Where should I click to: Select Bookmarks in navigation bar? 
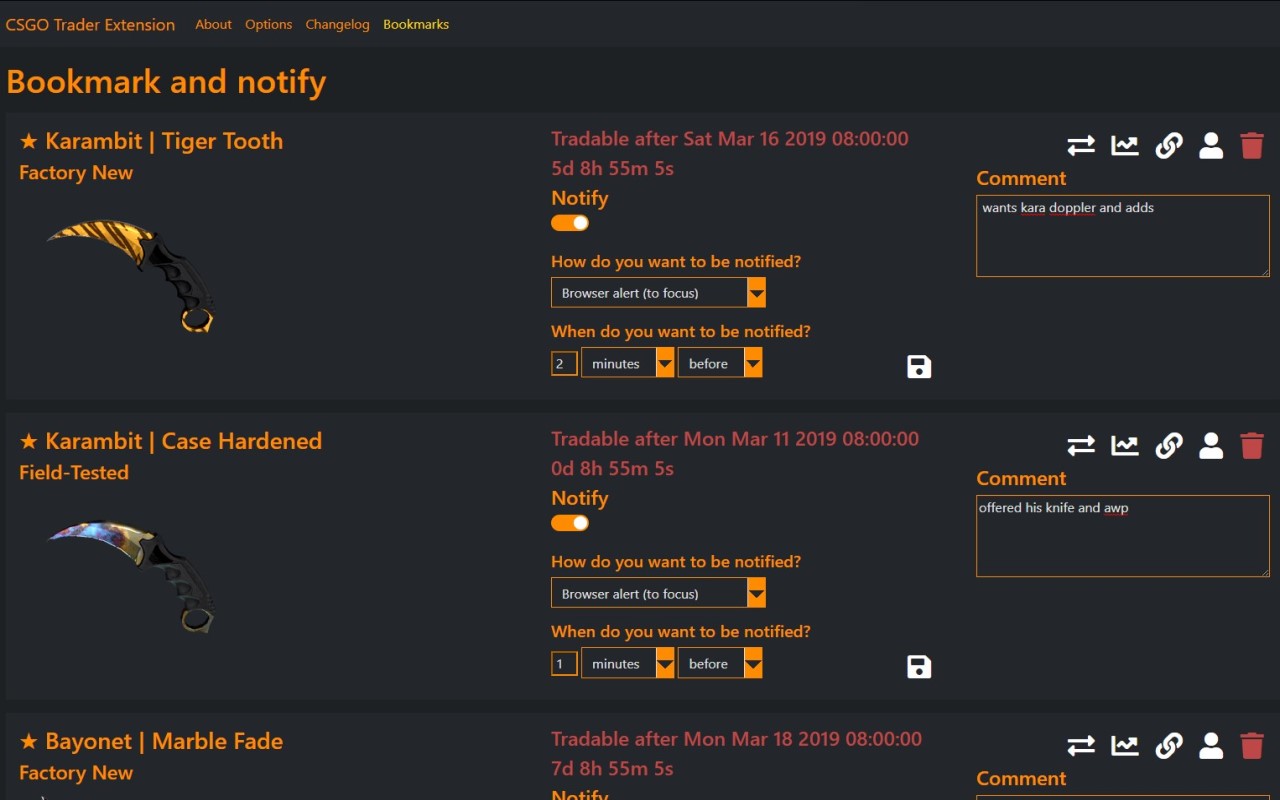pyautogui.click(x=416, y=24)
